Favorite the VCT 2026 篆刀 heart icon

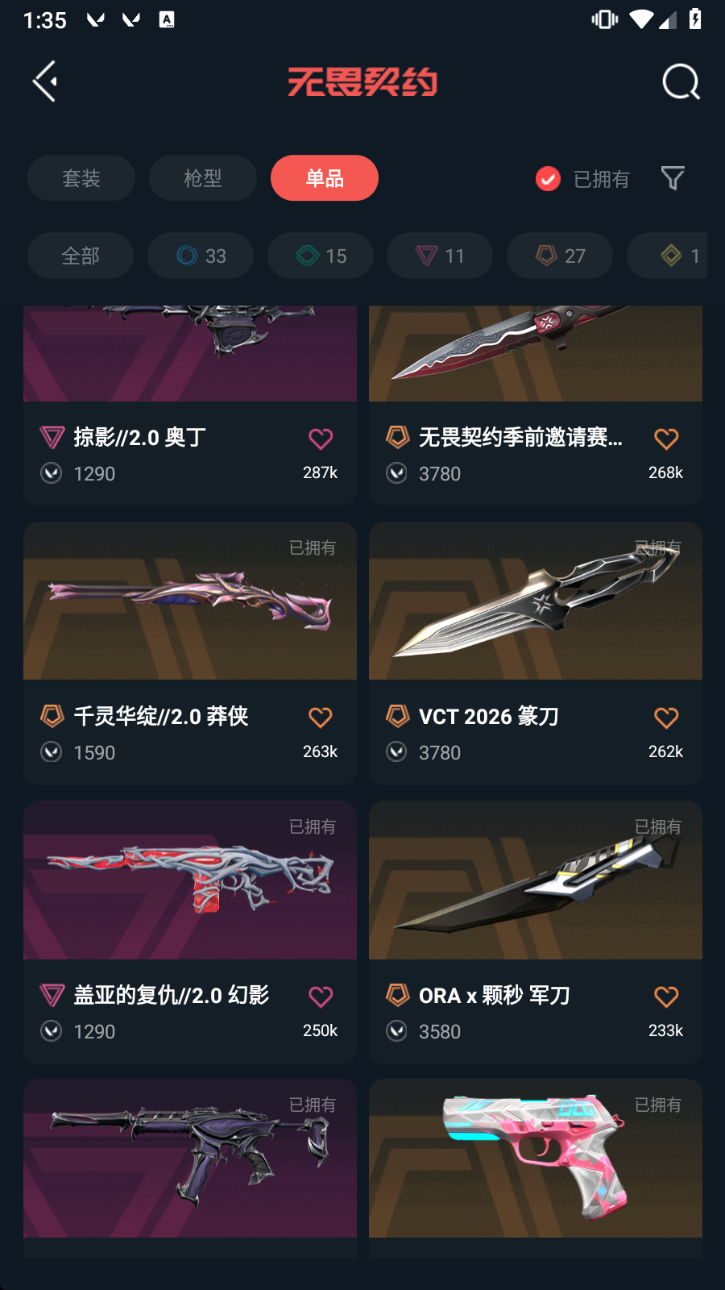[666, 717]
